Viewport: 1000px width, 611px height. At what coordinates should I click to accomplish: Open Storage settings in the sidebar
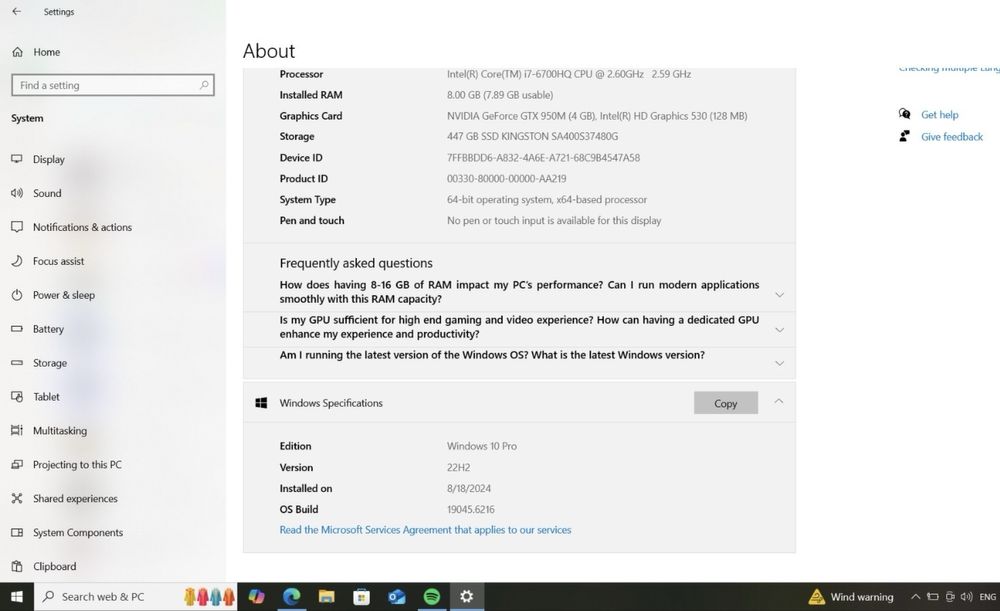(50, 363)
